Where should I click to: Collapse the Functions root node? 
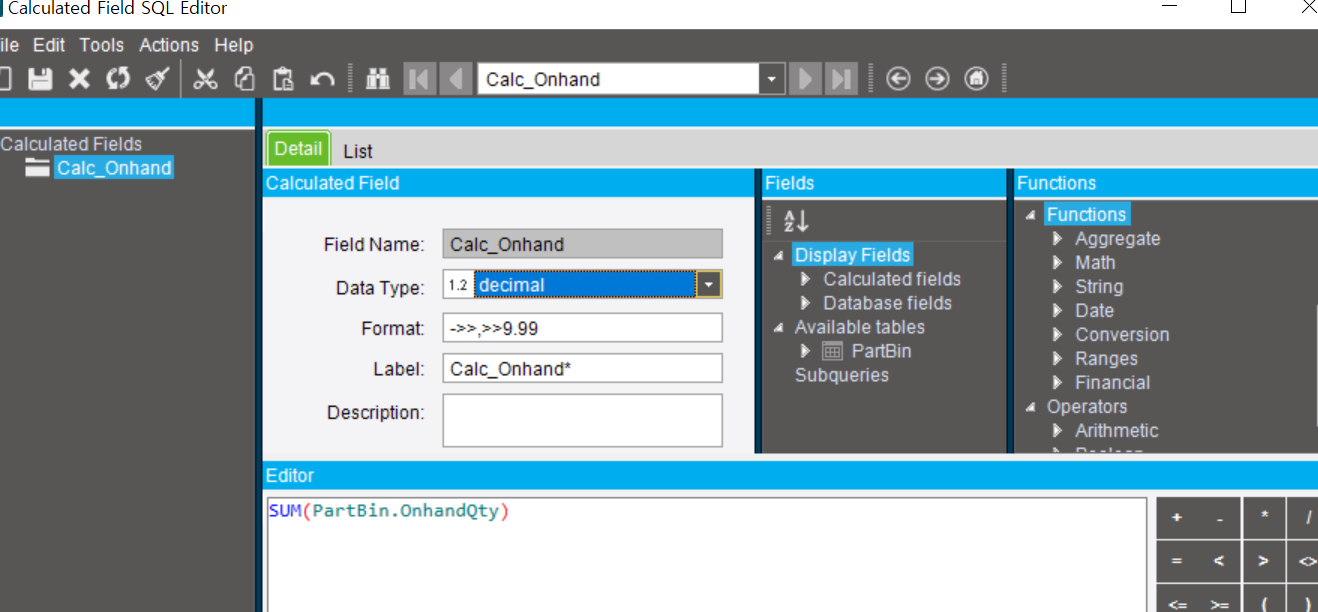(x=1031, y=215)
